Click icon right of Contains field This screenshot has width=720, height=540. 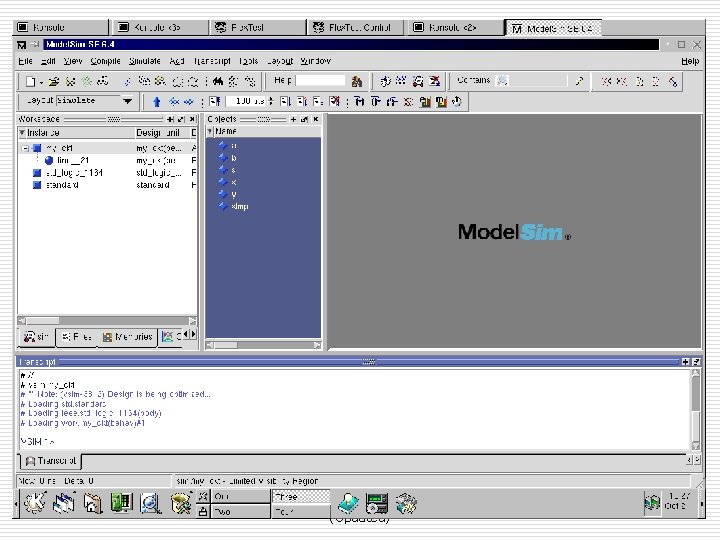tap(579, 81)
